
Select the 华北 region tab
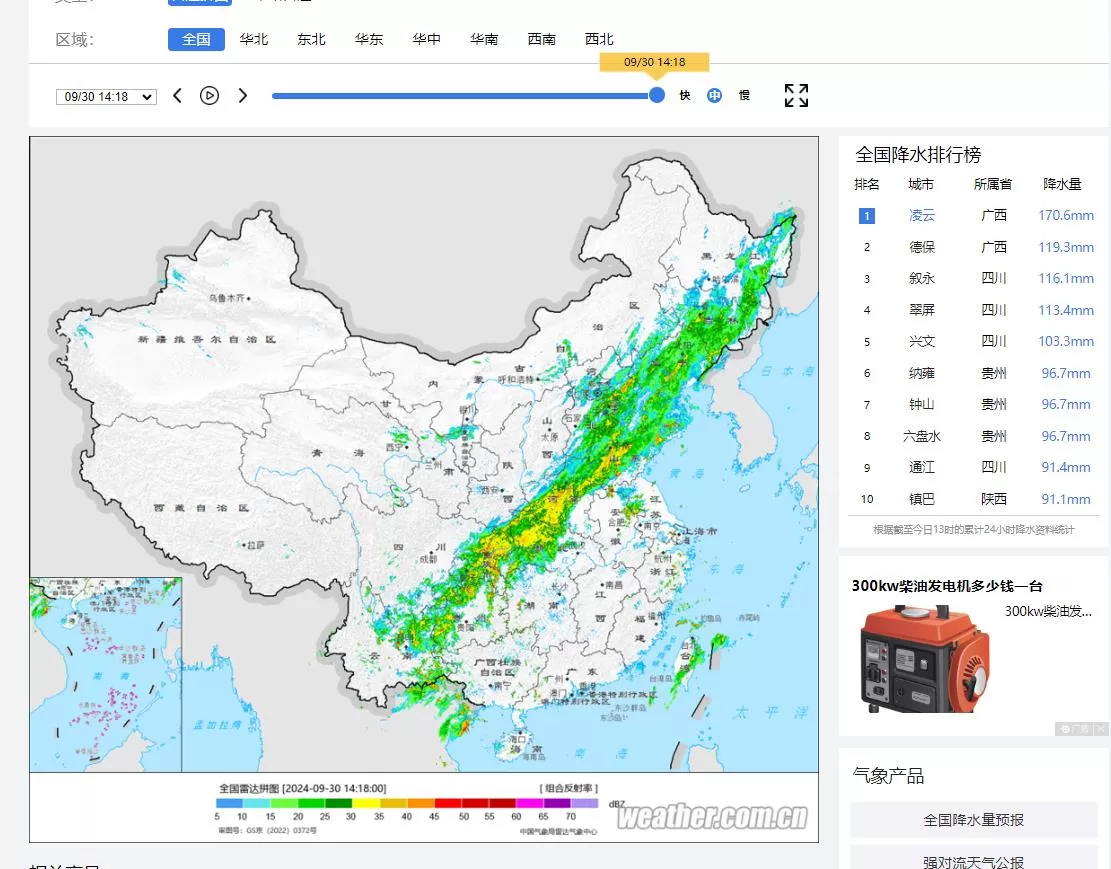click(x=254, y=39)
